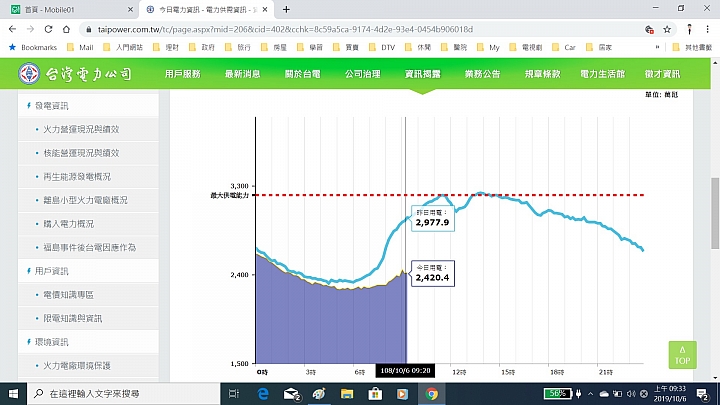Image resolution: width=720 pixels, height=405 pixels.
Task: Open Task View on taskbar
Action: tap(234, 394)
